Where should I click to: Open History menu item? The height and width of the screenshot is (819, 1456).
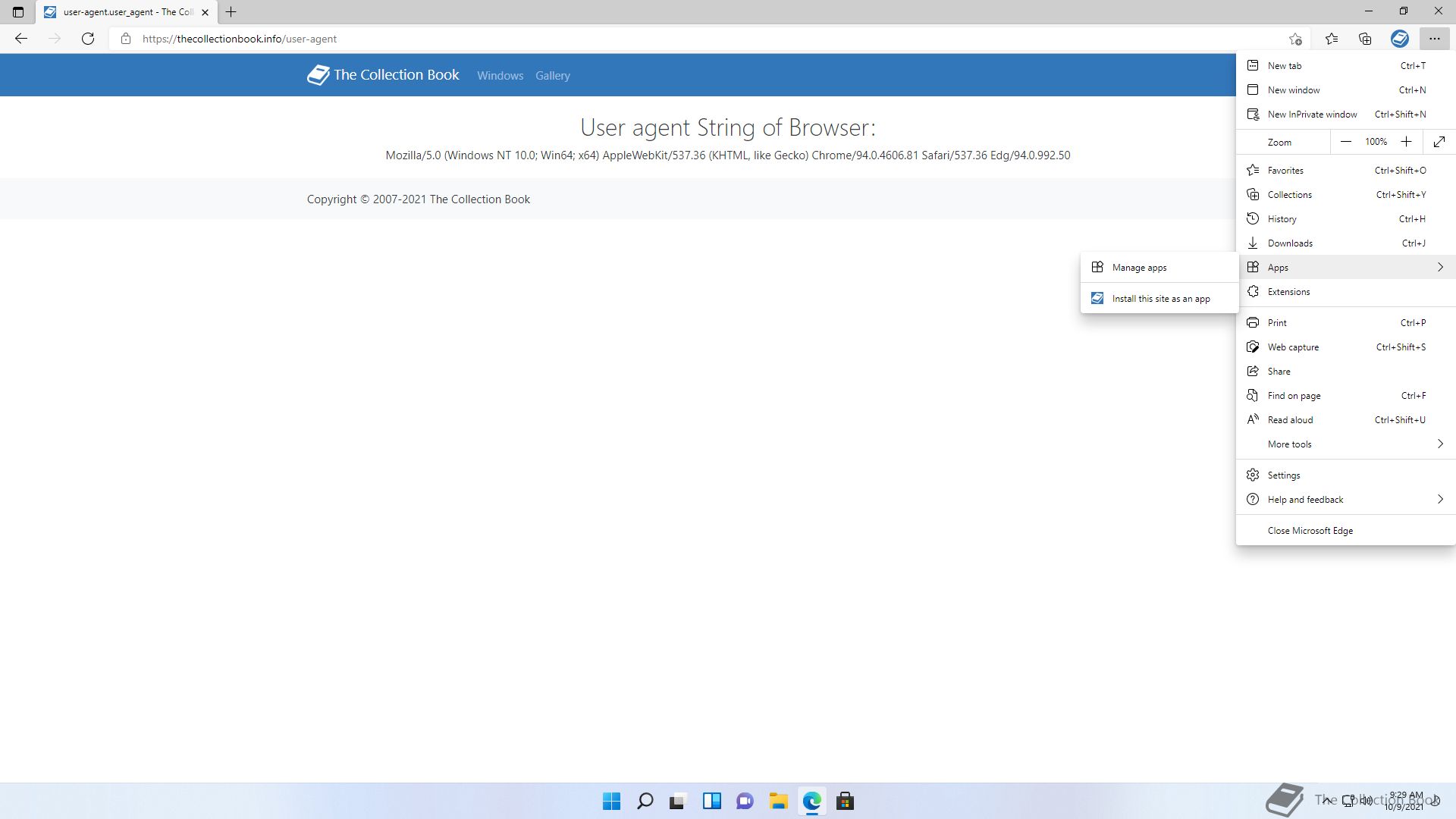(1345, 219)
